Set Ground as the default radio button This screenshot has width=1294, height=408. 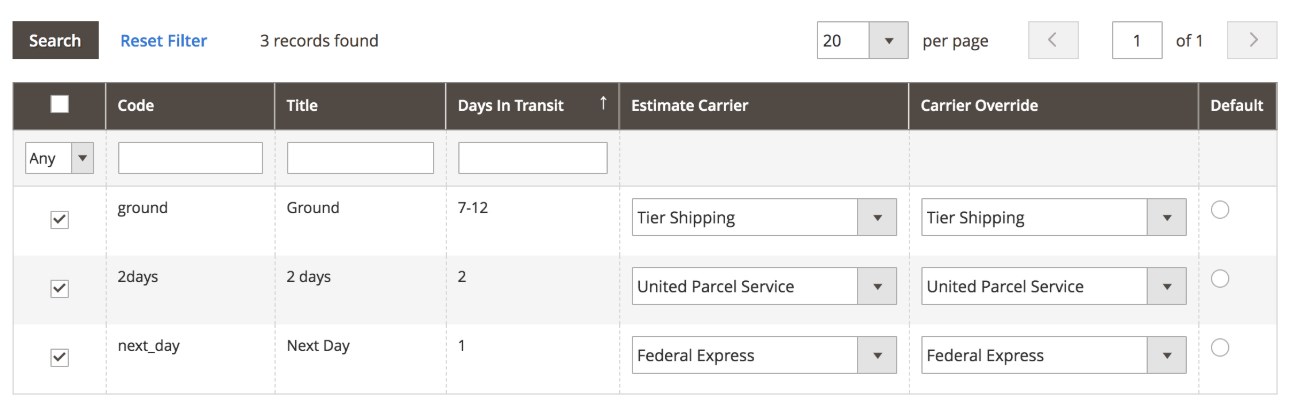point(1219,210)
